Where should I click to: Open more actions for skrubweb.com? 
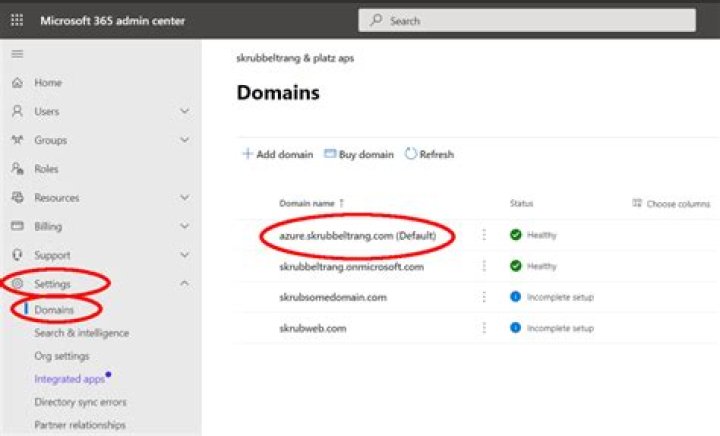[x=484, y=328]
